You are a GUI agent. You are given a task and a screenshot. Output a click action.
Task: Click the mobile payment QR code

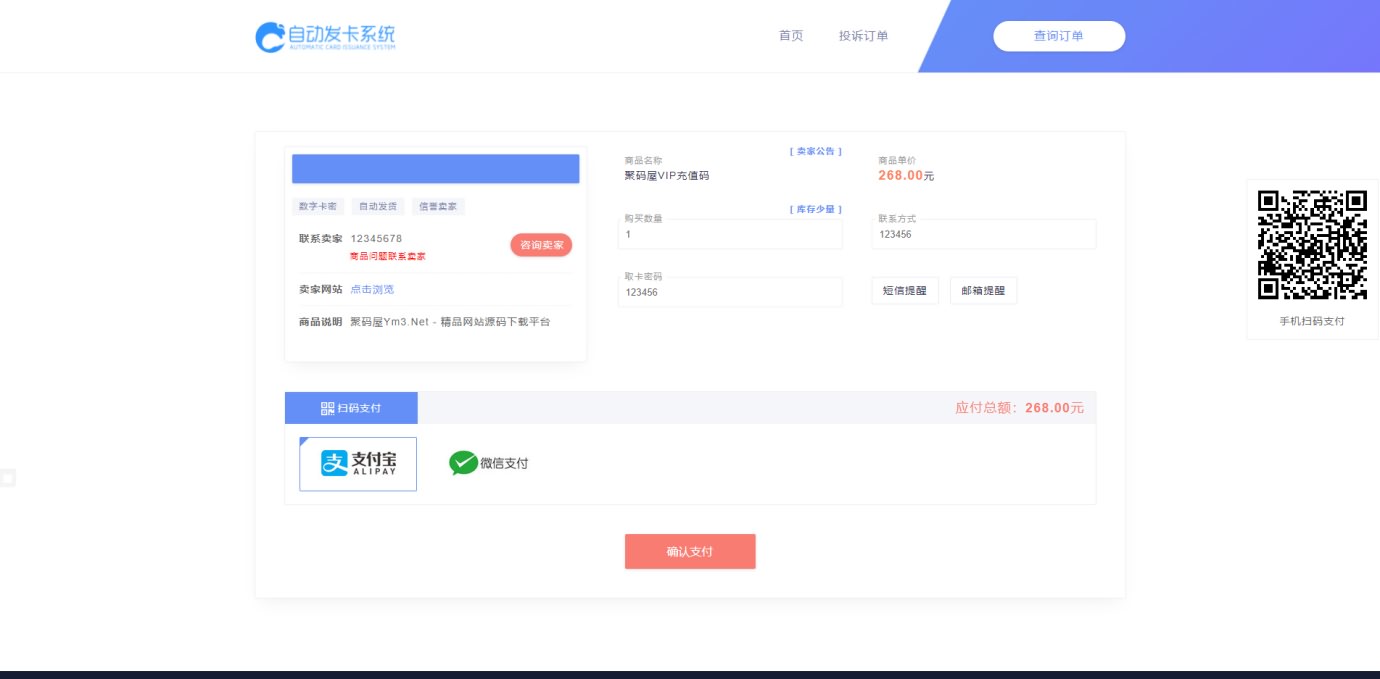(x=1312, y=245)
